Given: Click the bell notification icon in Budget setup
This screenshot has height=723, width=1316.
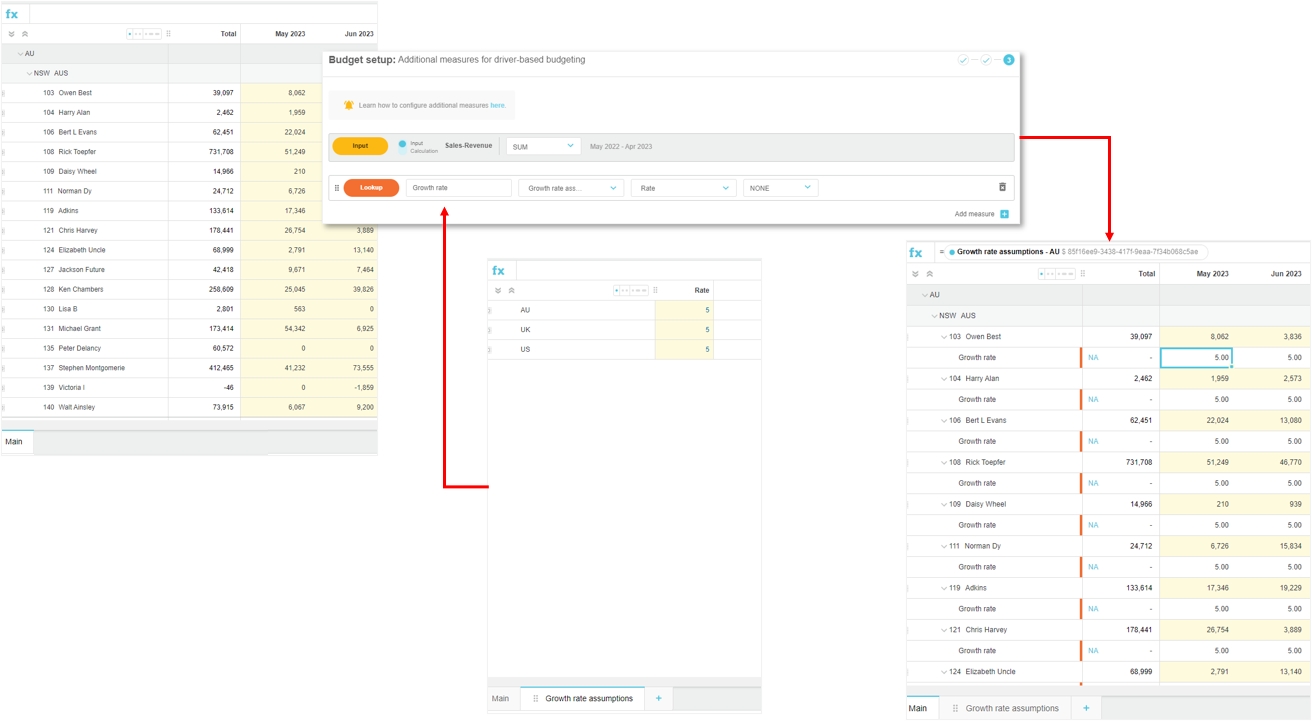Looking at the screenshot, I should coord(348,105).
